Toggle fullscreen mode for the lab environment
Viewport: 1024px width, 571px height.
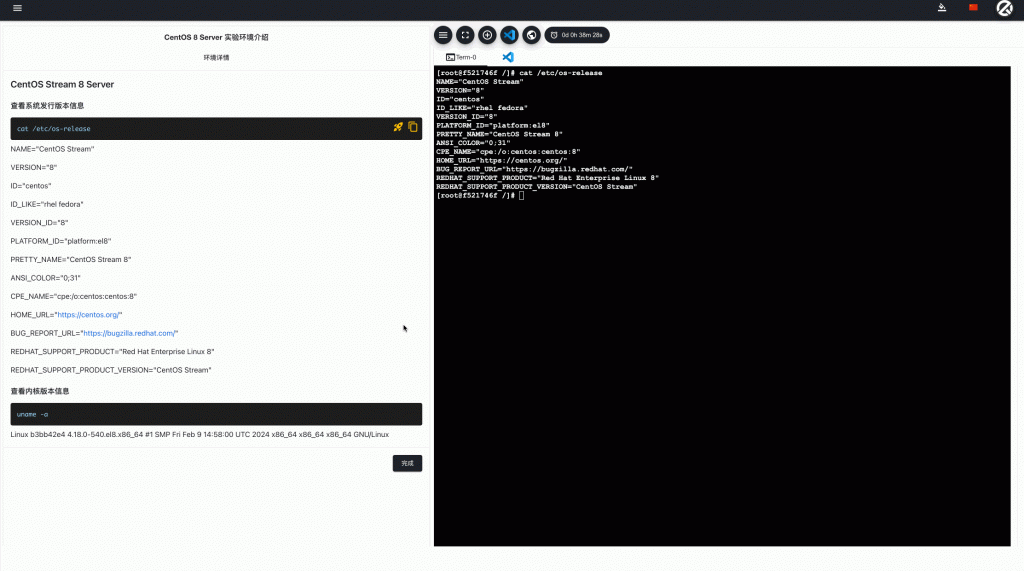pyautogui.click(x=465, y=35)
